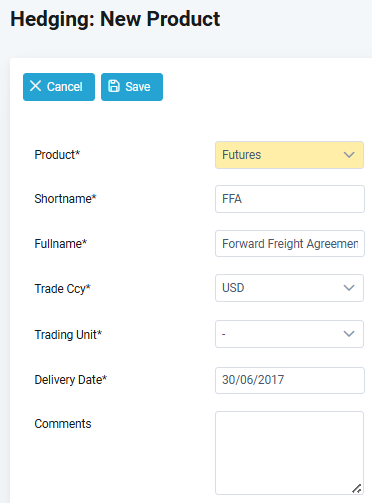This screenshot has width=372, height=503.
Task: Open the Trade Ccy dropdown showing USD
Action: point(289,288)
